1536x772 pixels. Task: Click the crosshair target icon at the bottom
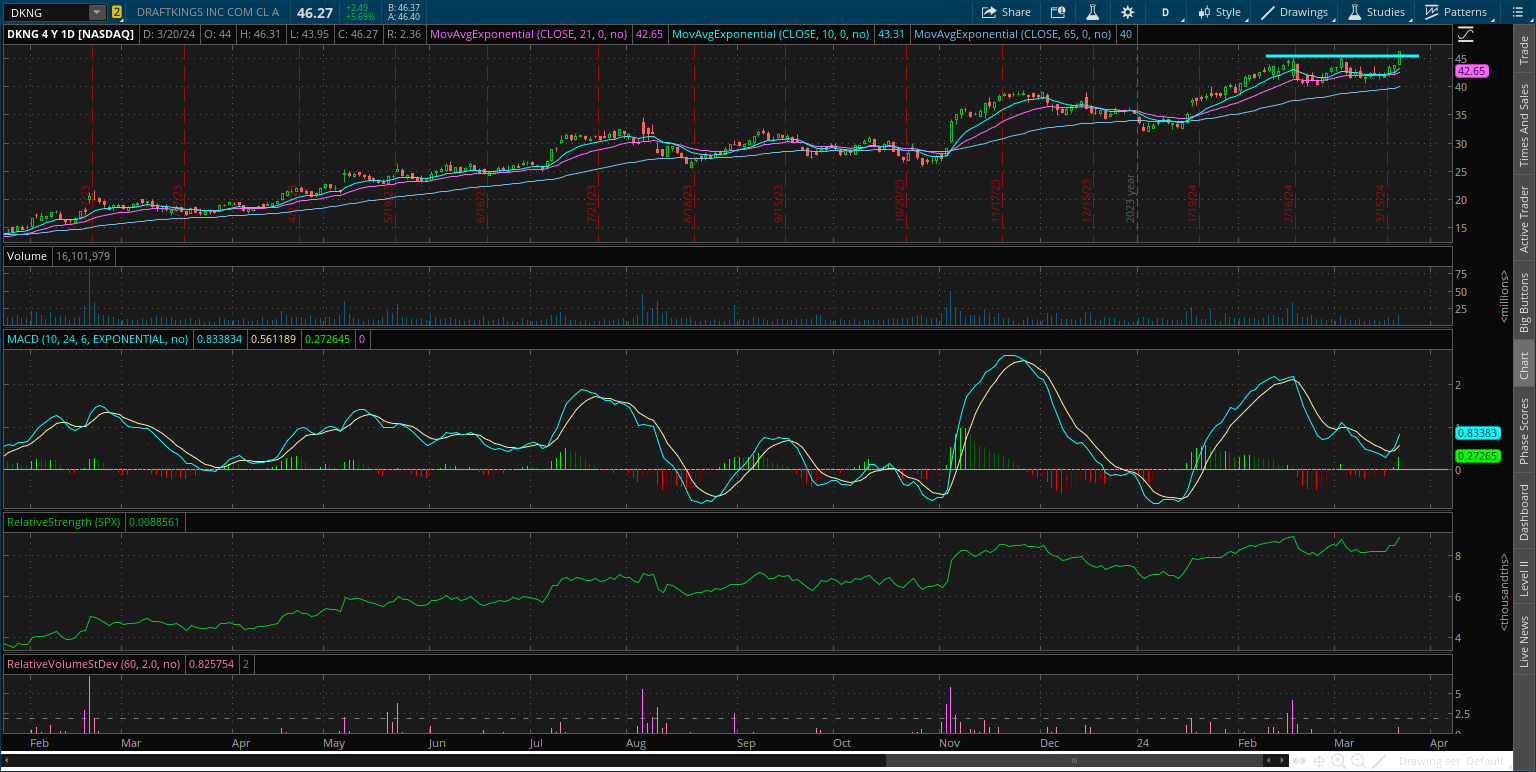1319,761
